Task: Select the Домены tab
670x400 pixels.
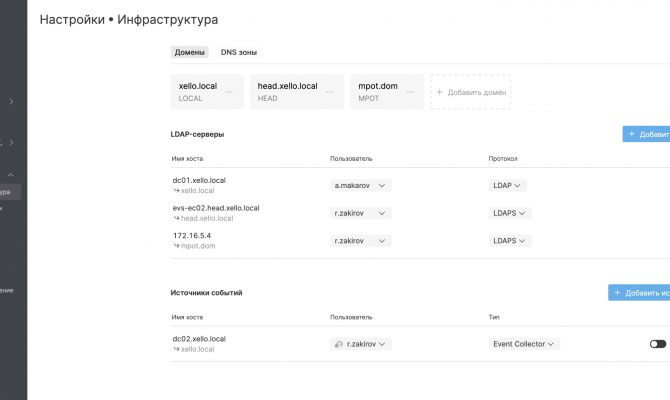Action: [x=190, y=52]
